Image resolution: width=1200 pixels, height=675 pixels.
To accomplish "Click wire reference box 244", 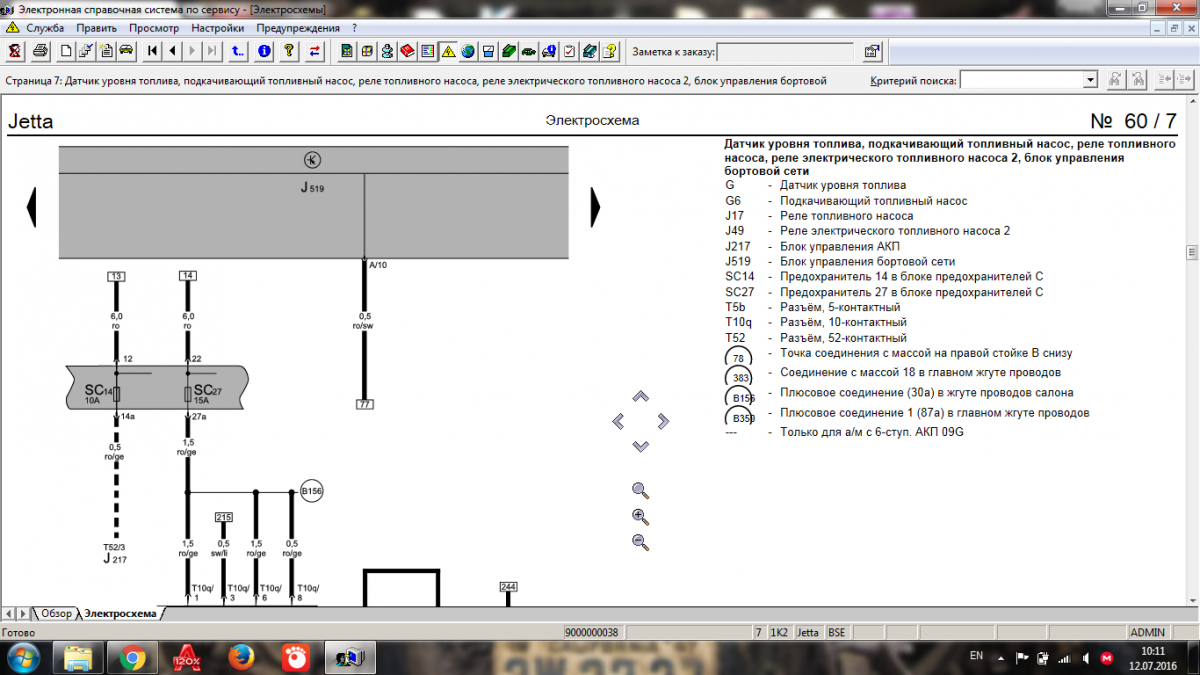I will coord(508,586).
